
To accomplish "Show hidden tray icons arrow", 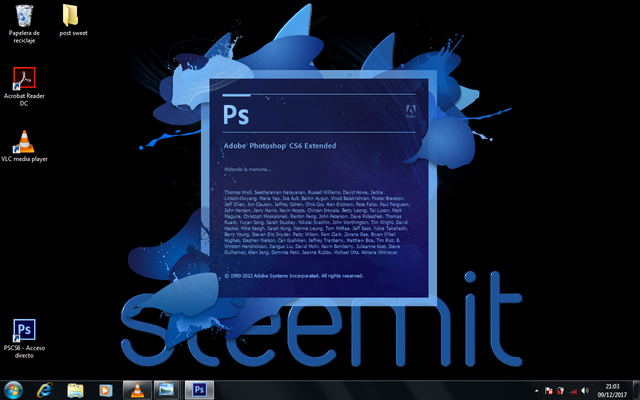I will click(537, 391).
